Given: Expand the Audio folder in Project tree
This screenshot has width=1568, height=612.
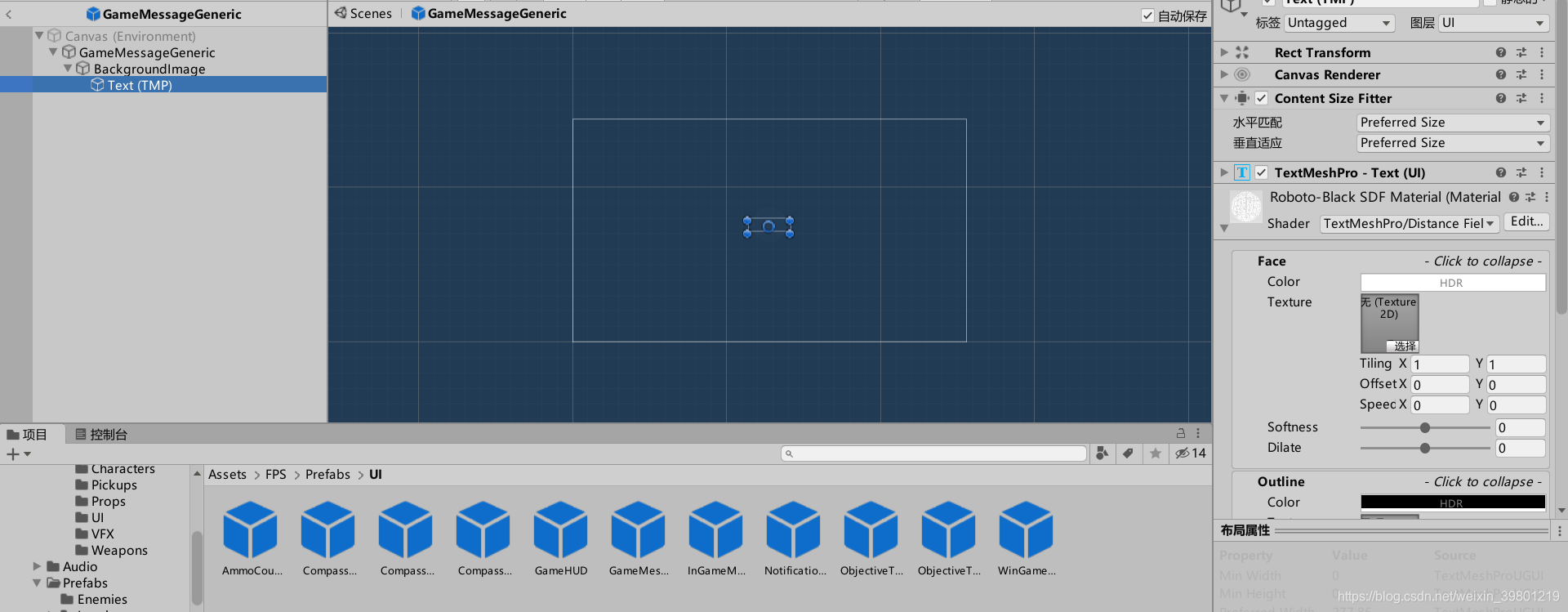Looking at the screenshot, I should point(37,566).
